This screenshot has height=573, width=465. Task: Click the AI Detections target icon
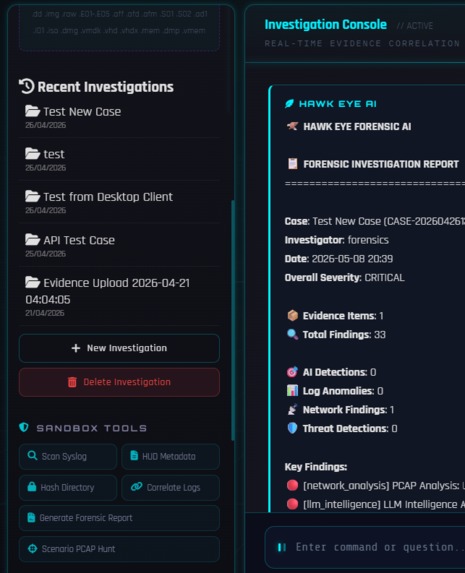click(292, 372)
